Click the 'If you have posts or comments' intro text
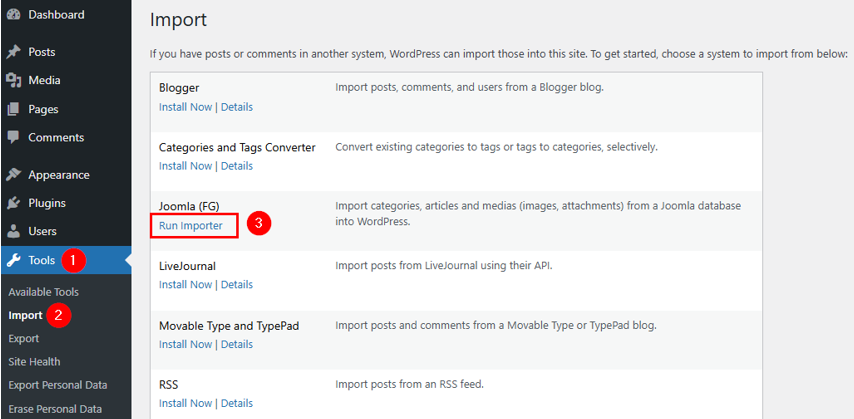854x419 pixels. [499, 54]
